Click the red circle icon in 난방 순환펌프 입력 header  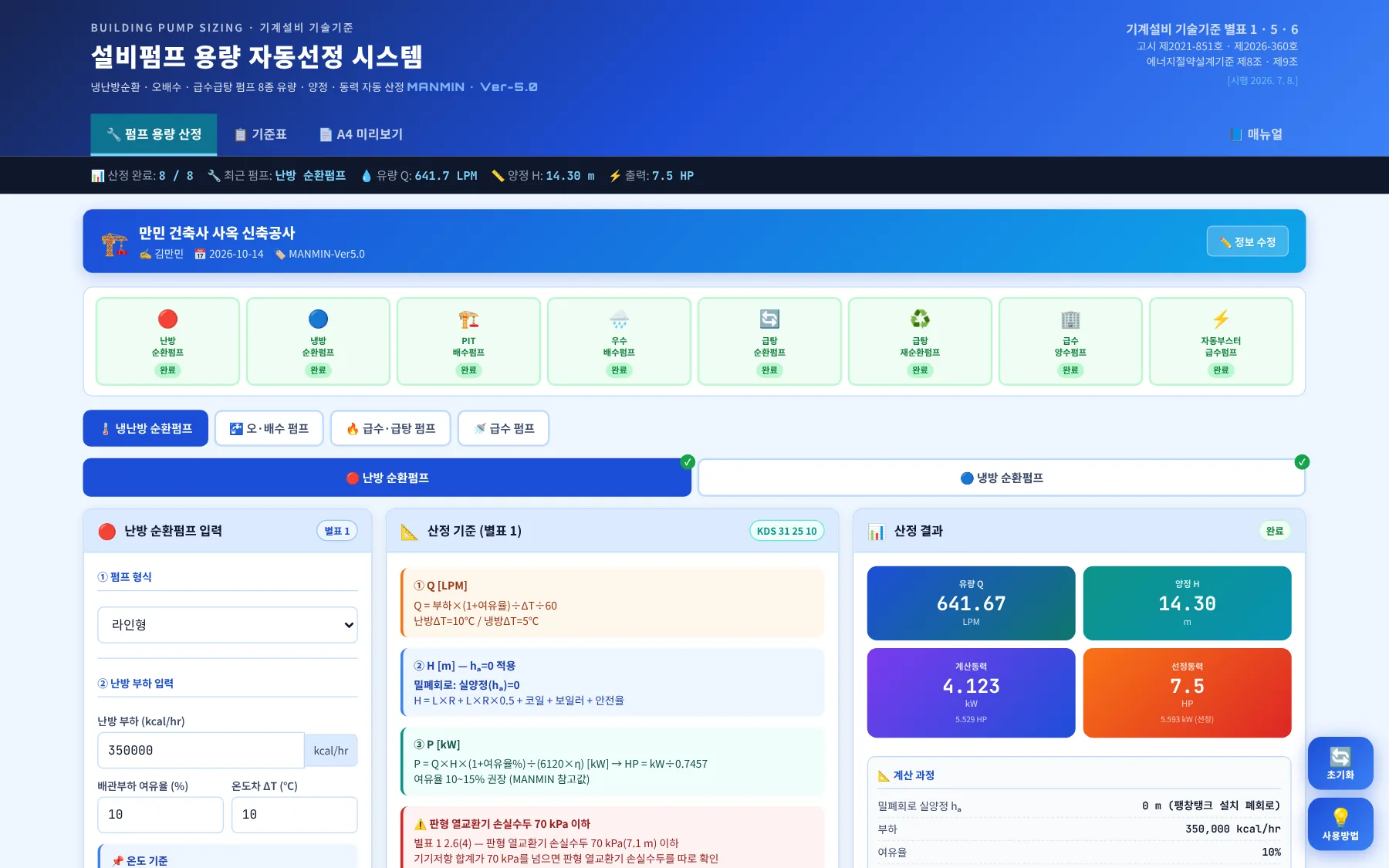coord(107,532)
